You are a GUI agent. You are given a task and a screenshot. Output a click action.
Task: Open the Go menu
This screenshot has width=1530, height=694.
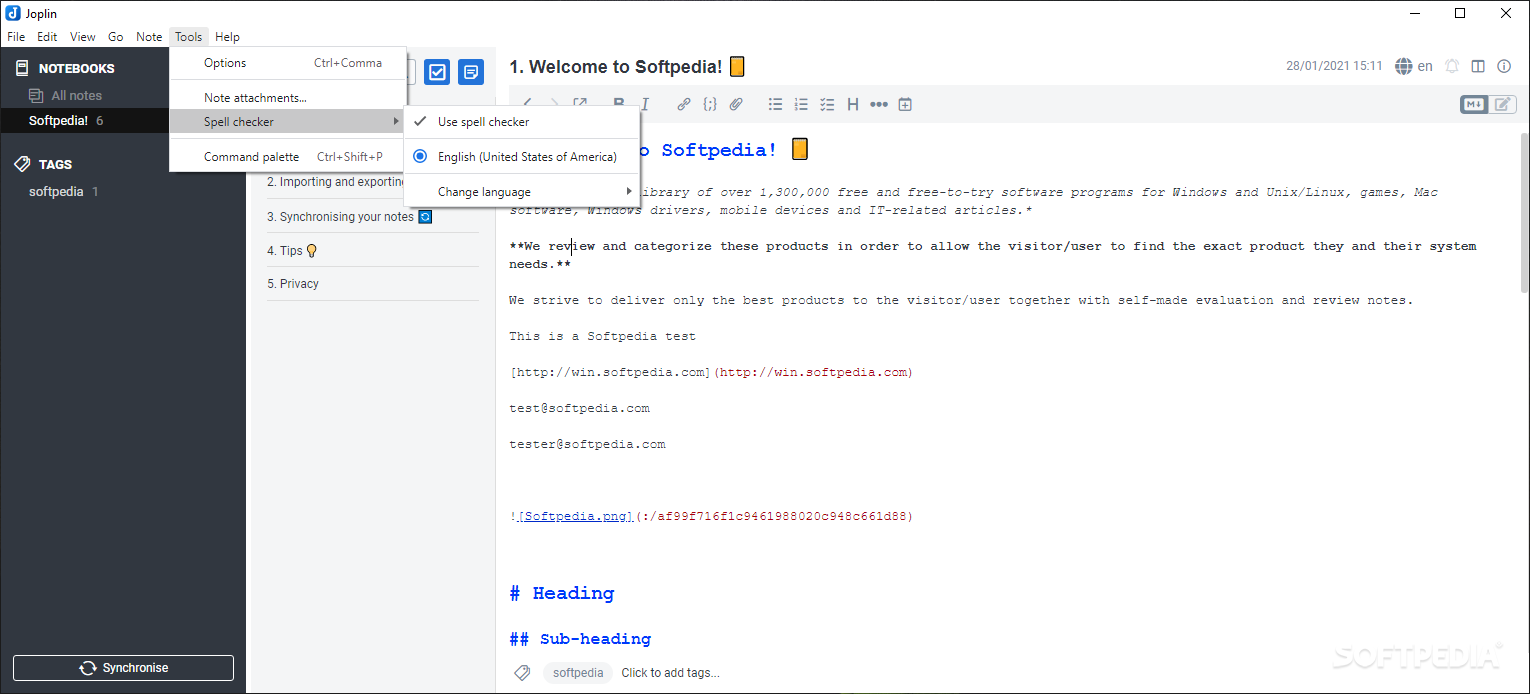pos(116,37)
